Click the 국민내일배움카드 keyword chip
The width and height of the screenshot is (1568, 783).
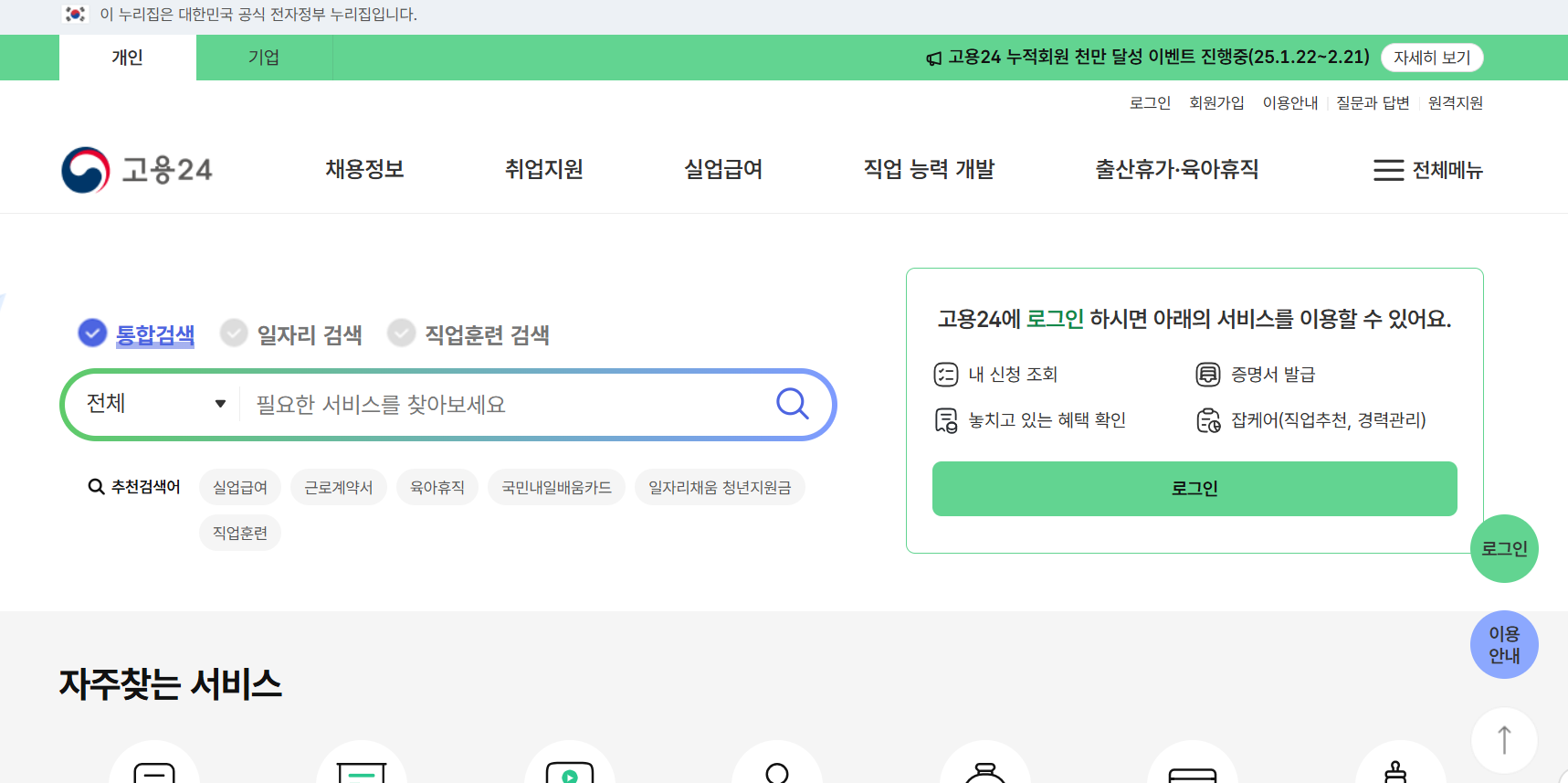tap(556, 487)
